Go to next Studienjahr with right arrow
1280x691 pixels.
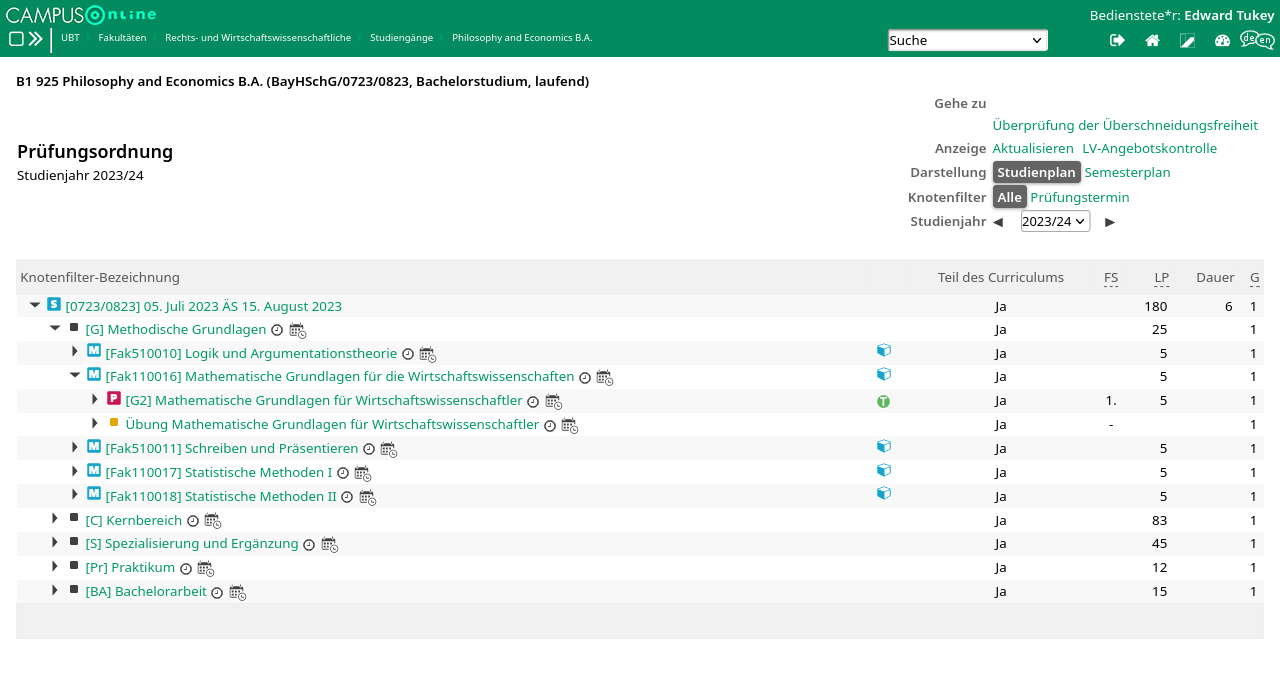(1110, 222)
